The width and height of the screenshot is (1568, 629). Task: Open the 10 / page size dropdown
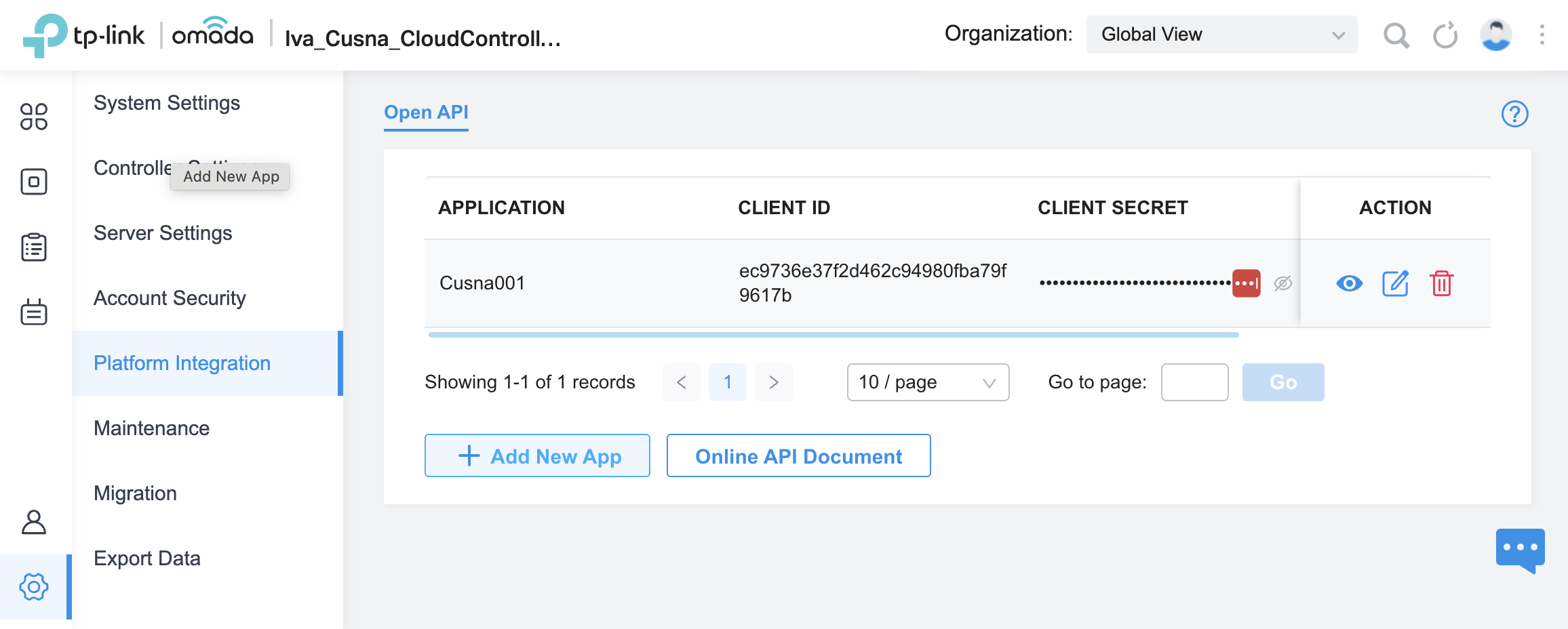[927, 382]
